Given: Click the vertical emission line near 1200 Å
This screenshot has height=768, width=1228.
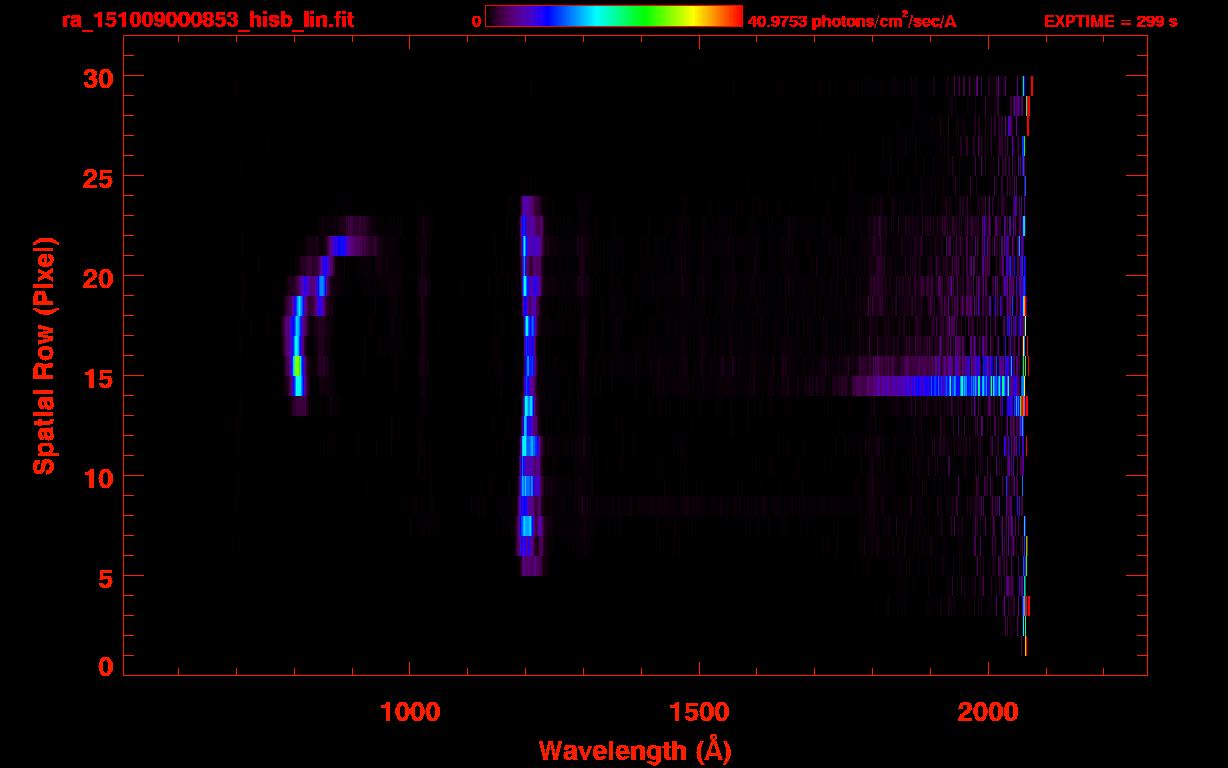Looking at the screenshot, I should (x=529, y=385).
